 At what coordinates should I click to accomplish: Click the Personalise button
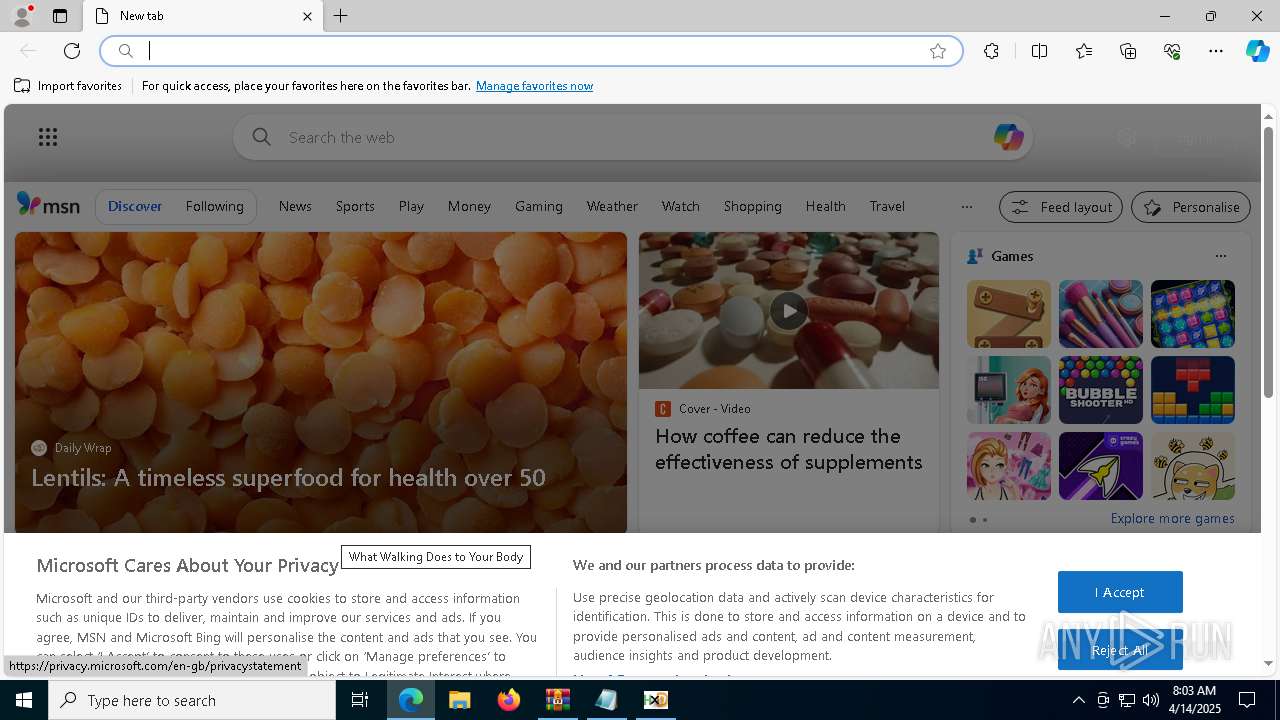point(1191,207)
